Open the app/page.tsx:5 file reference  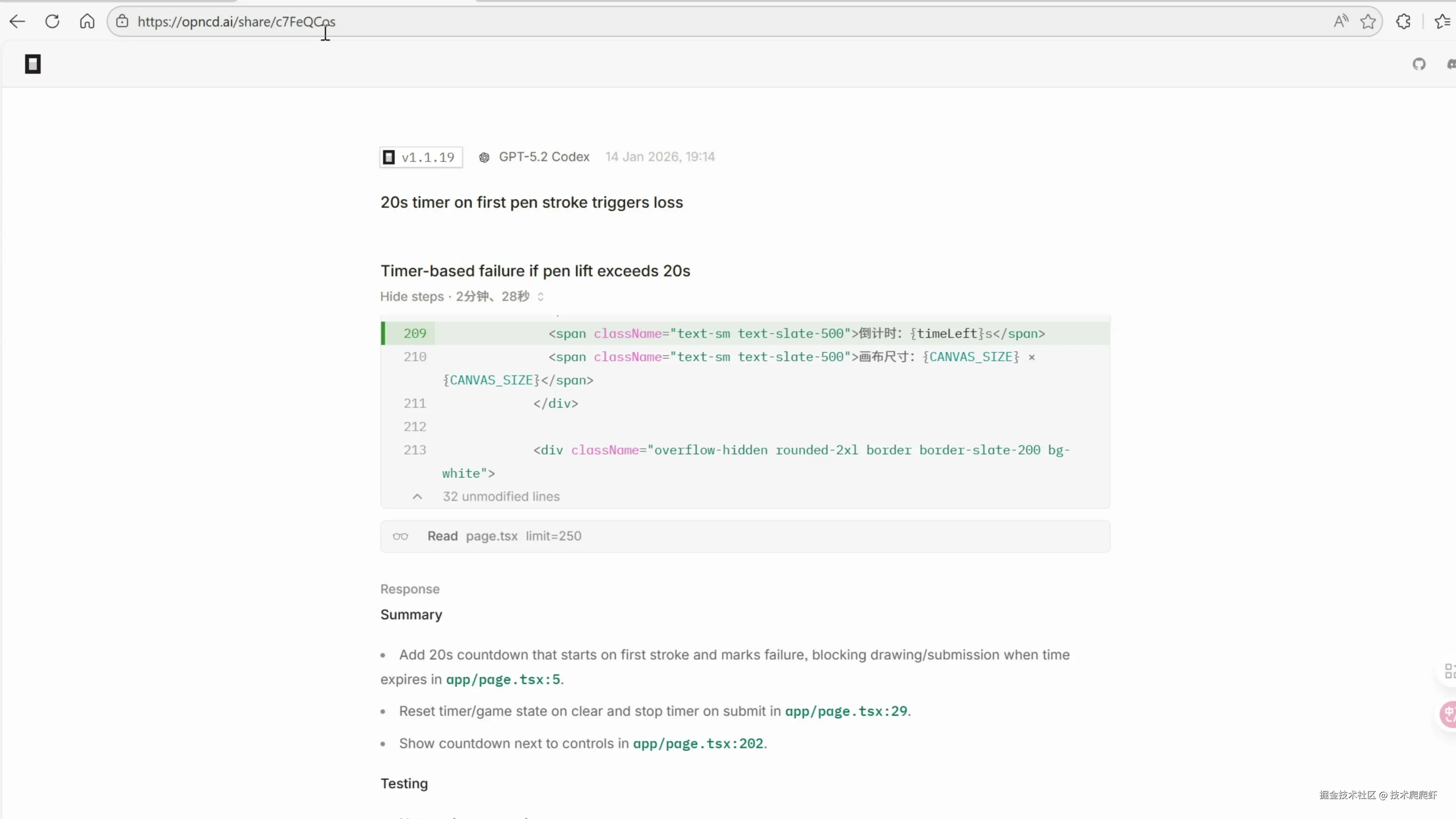pyautogui.click(x=502, y=679)
